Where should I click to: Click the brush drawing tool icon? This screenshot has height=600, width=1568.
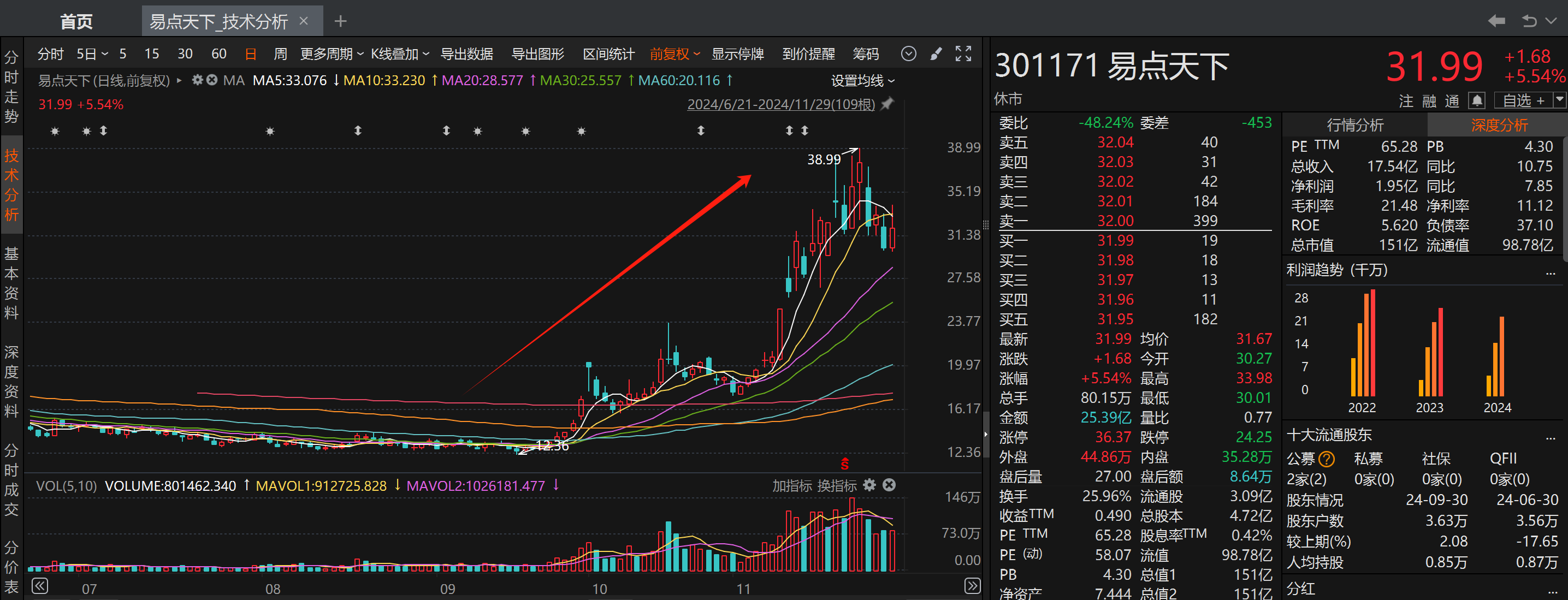pos(936,54)
